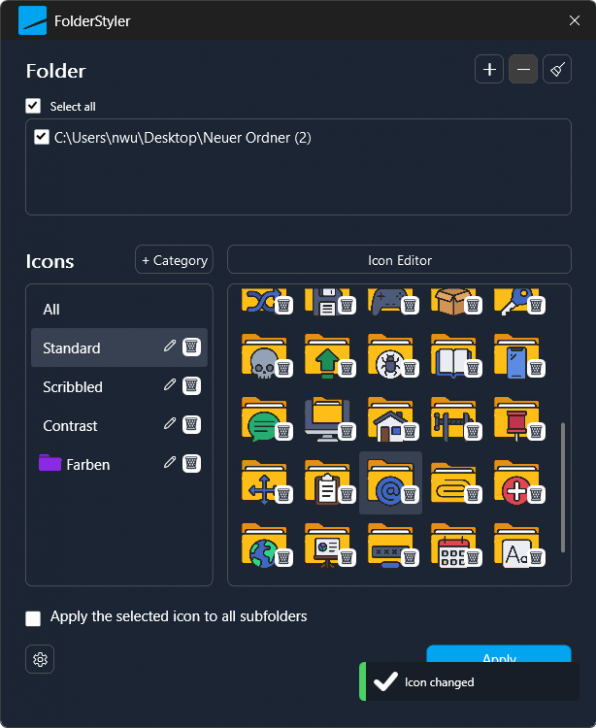Choose the bug folder icon

point(389,357)
